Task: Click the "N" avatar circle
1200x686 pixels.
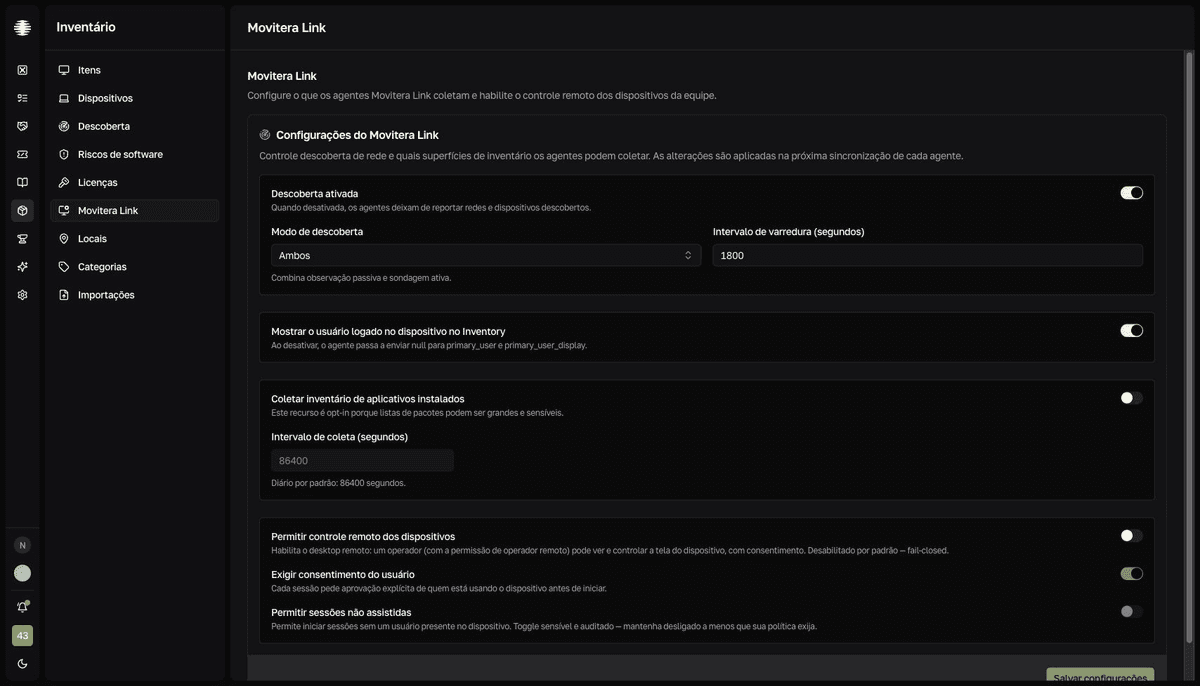Action: (x=22, y=545)
